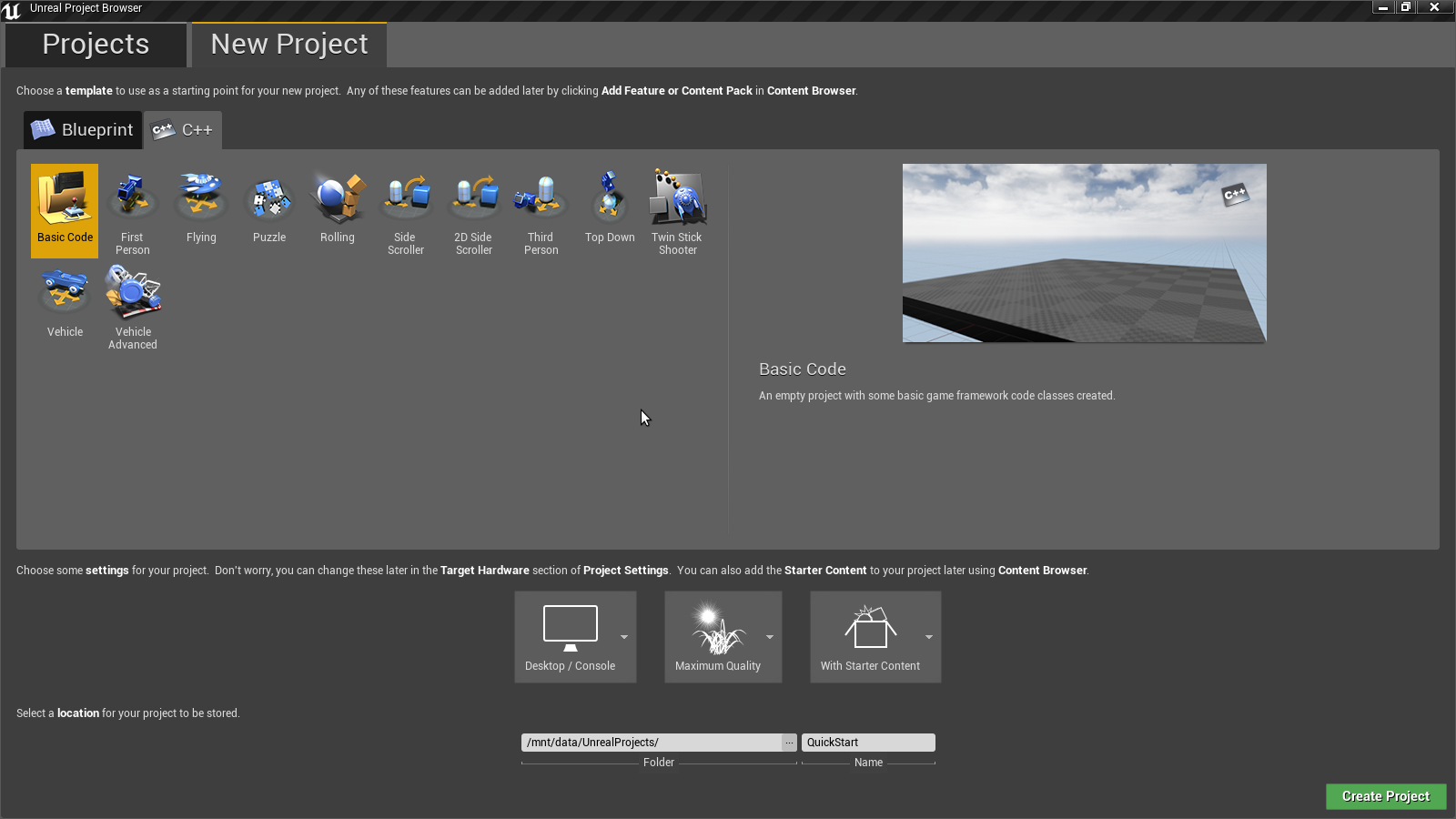Click the Create Project button

[1386, 796]
